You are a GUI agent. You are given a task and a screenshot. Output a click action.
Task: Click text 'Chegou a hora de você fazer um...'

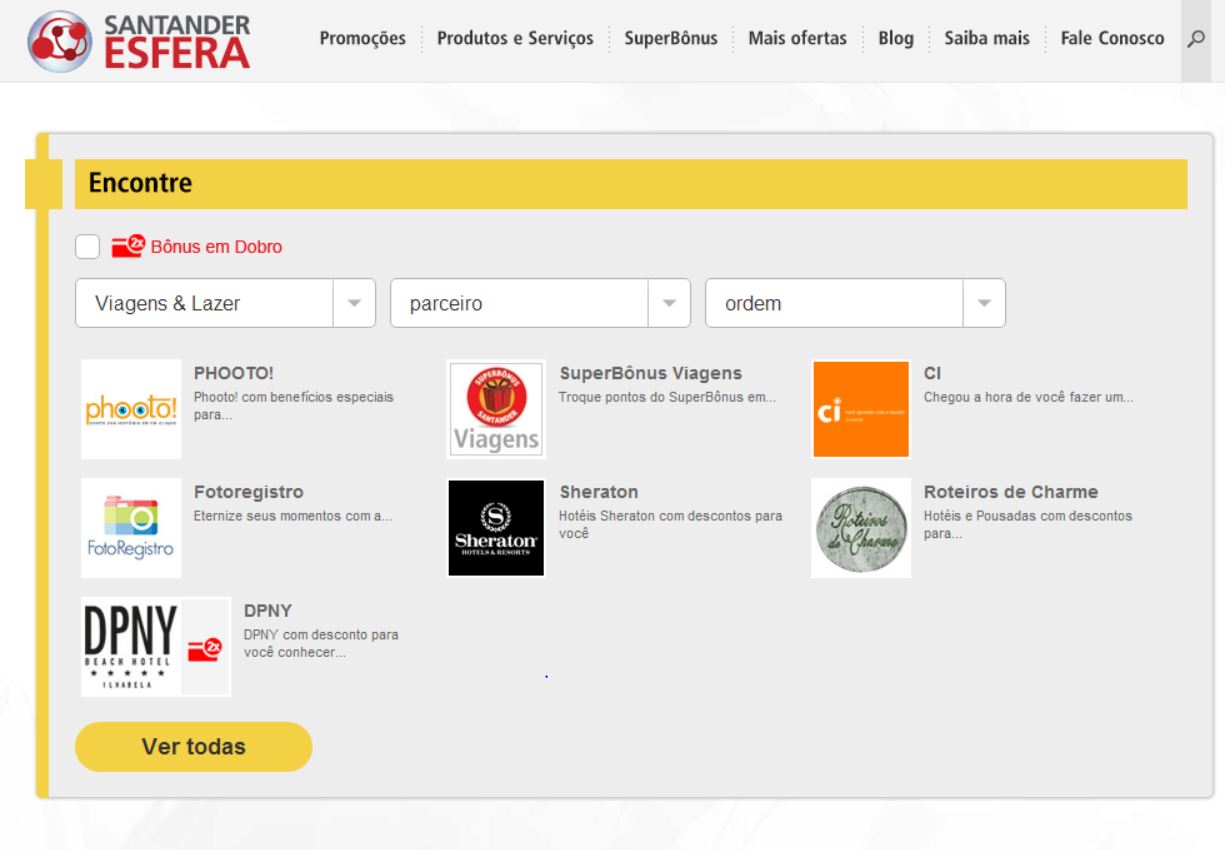coord(1028,398)
